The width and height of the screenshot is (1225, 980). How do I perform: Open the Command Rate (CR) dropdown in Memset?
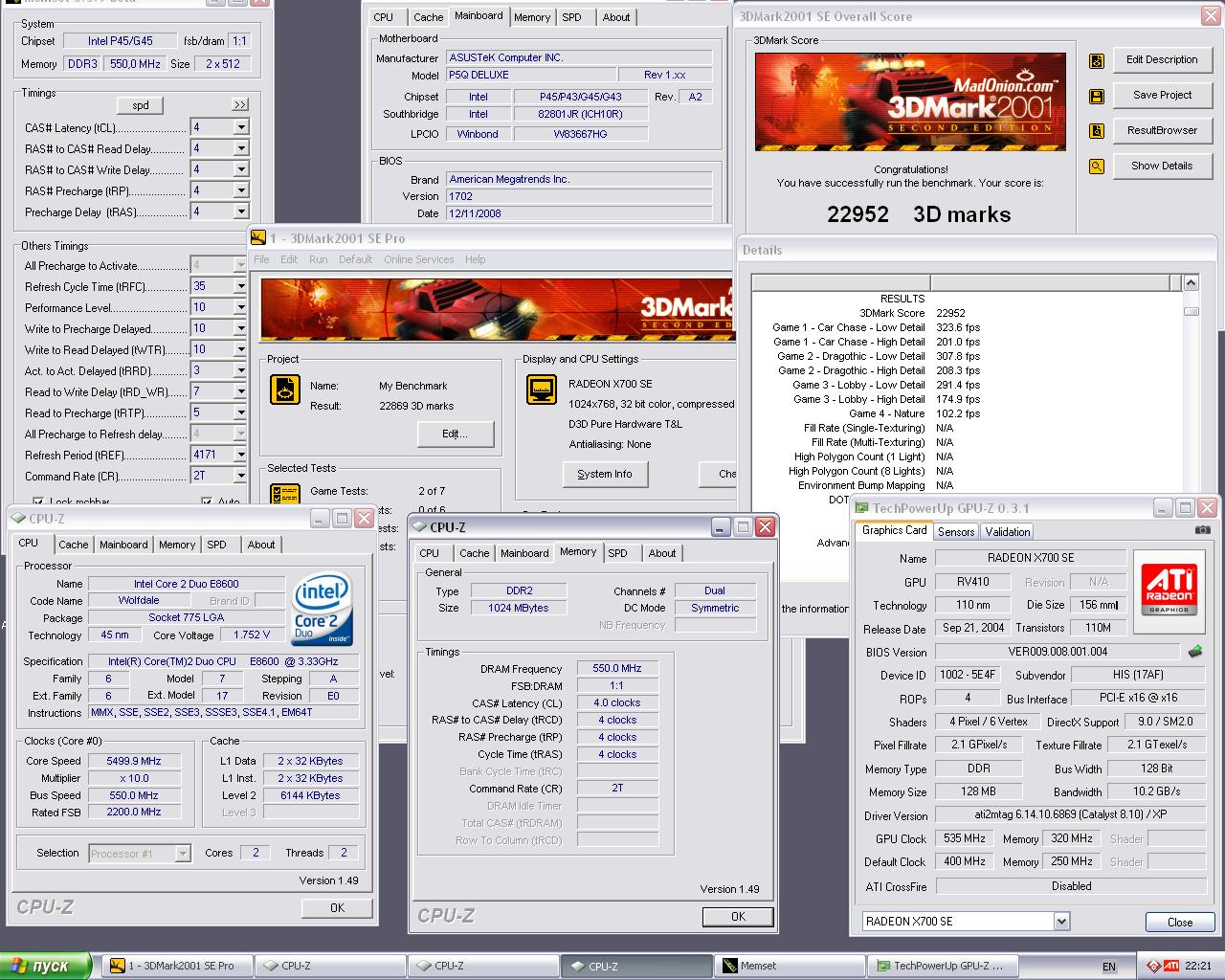coord(240,476)
